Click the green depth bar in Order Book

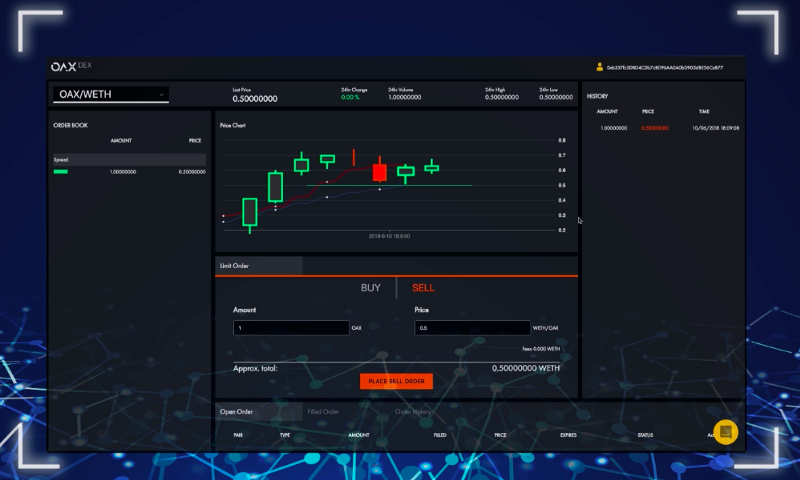tap(61, 172)
